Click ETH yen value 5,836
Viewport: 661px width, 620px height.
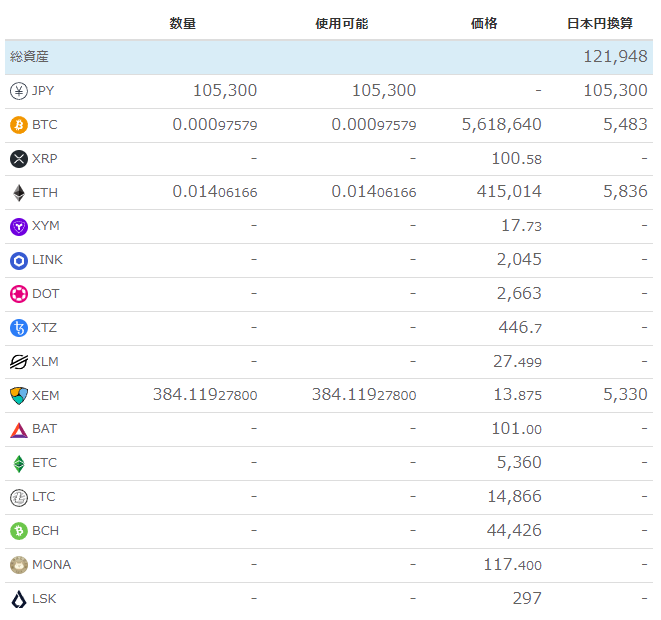tap(625, 192)
